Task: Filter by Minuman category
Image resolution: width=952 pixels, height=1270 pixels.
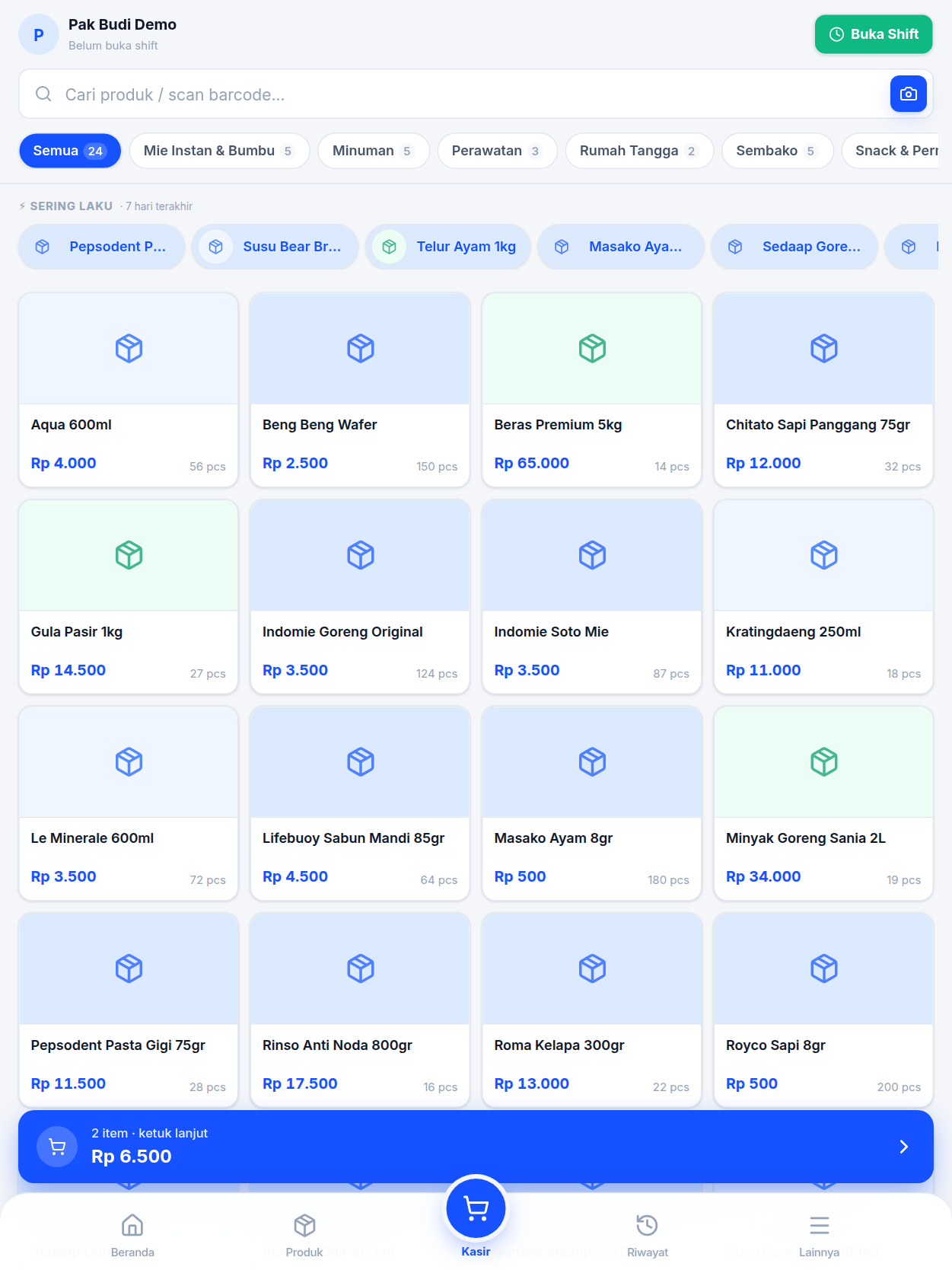Action: [374, 151]
